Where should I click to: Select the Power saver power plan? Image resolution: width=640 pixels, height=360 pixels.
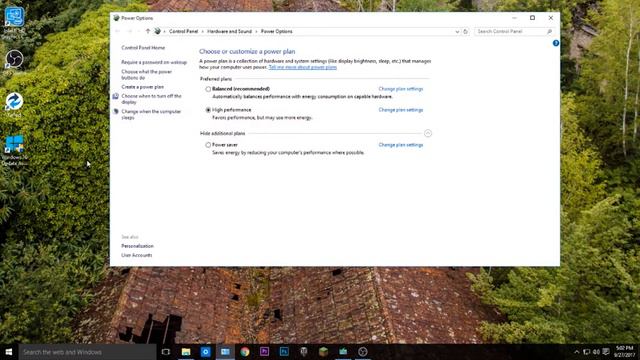coord(208,145)
